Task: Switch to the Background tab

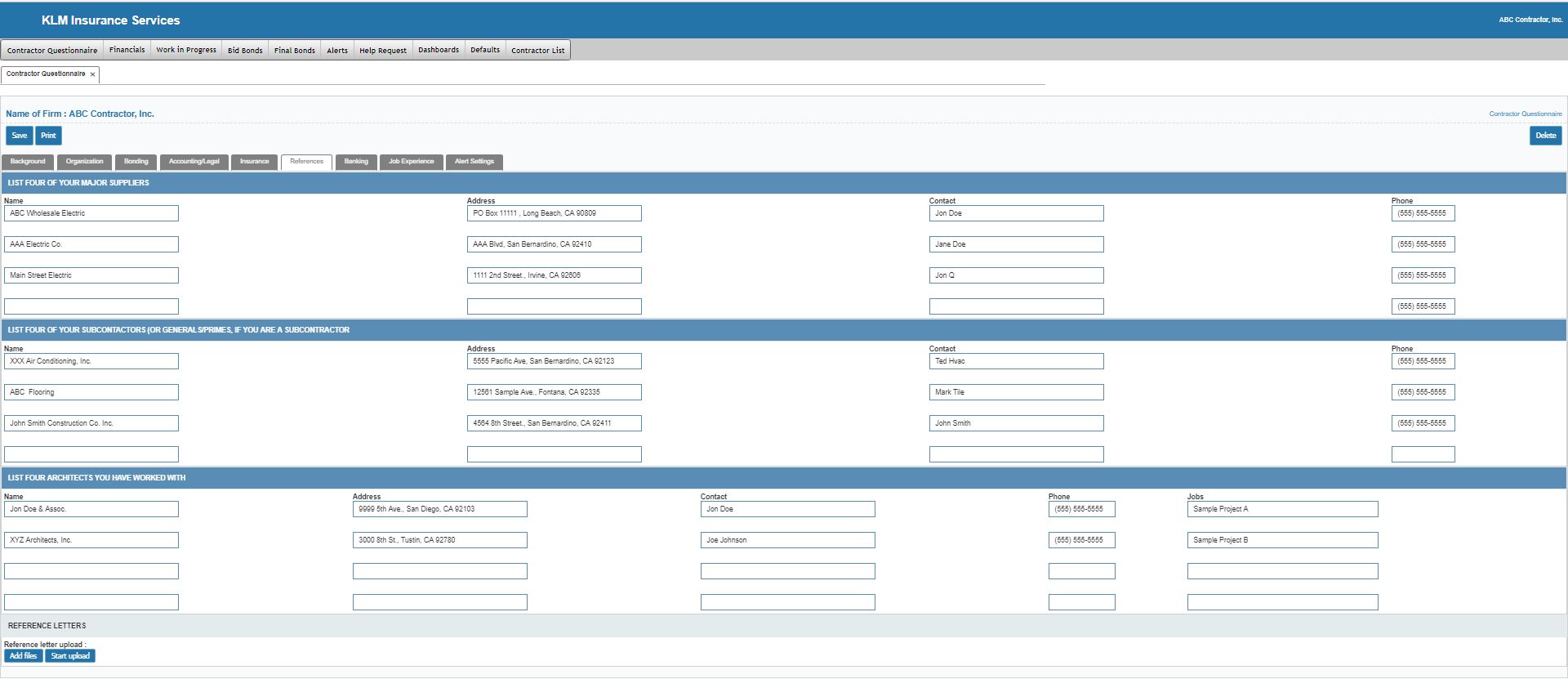Action: click(x=28, y=162)
